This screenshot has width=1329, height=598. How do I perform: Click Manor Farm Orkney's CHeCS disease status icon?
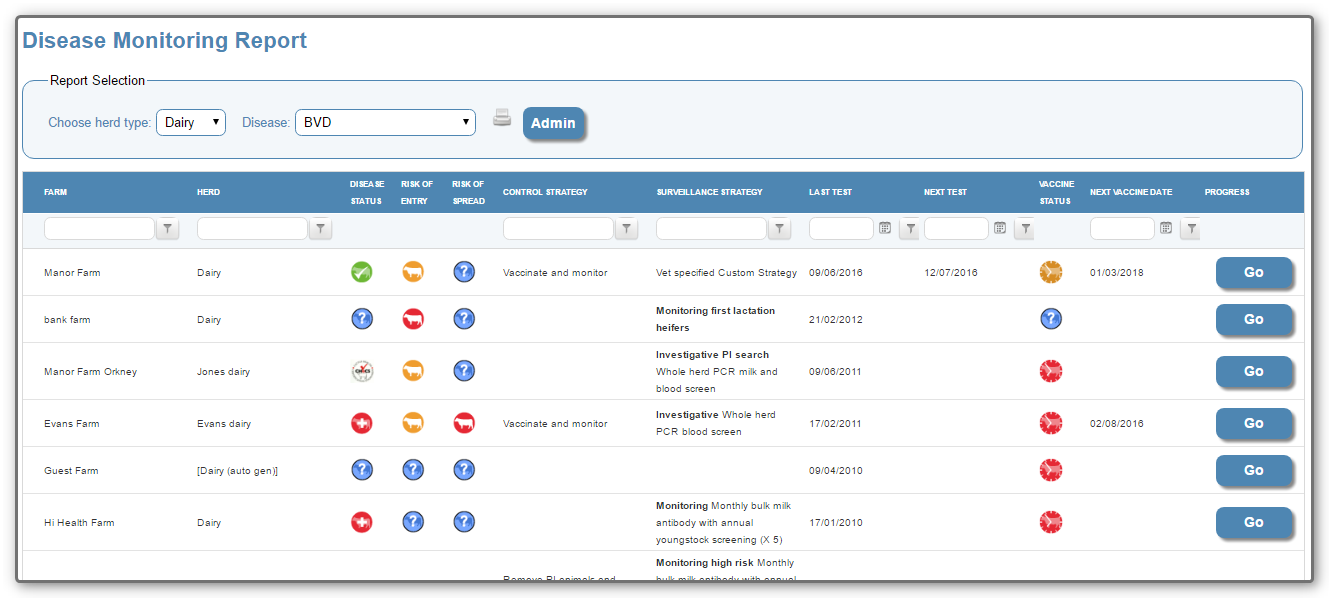pyautogui.click(x=362, y=371)
